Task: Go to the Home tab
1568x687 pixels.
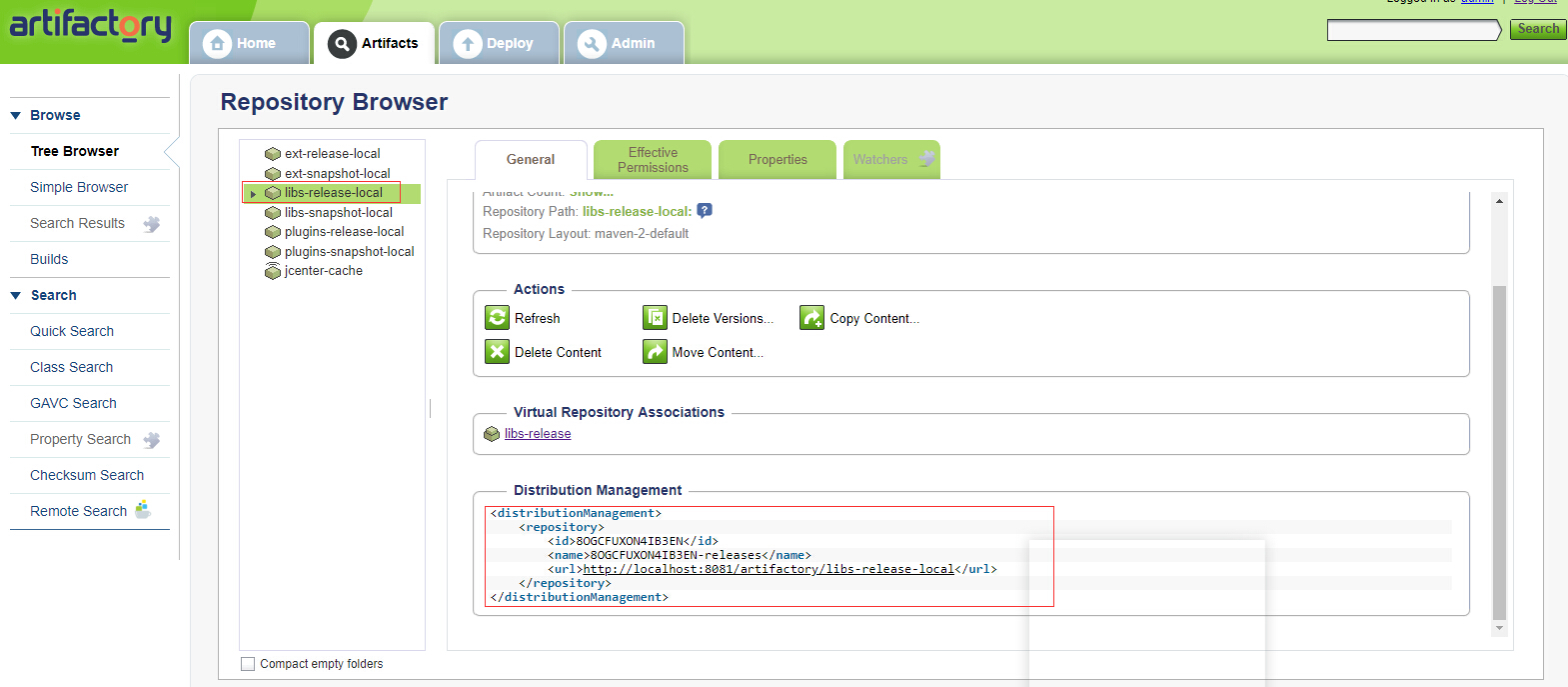Action: coord(249,43)
